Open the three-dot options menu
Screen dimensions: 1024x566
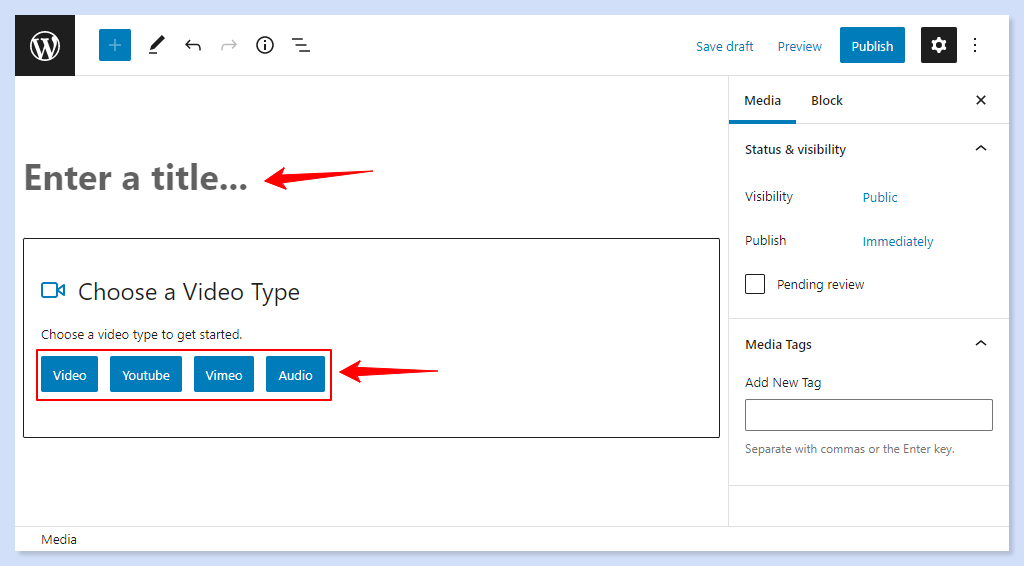coord(975,45)
